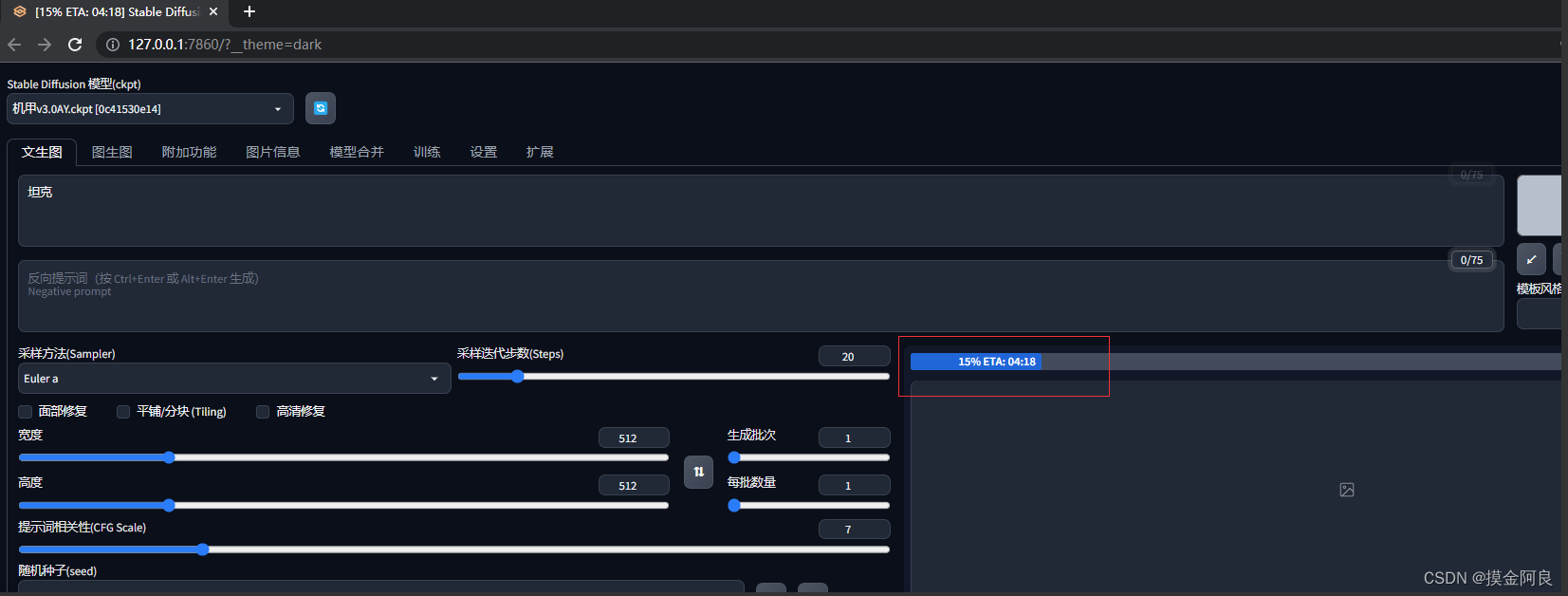
Task: Click the 采样方法(Sampler) label
Action: (x=66, y=353)
